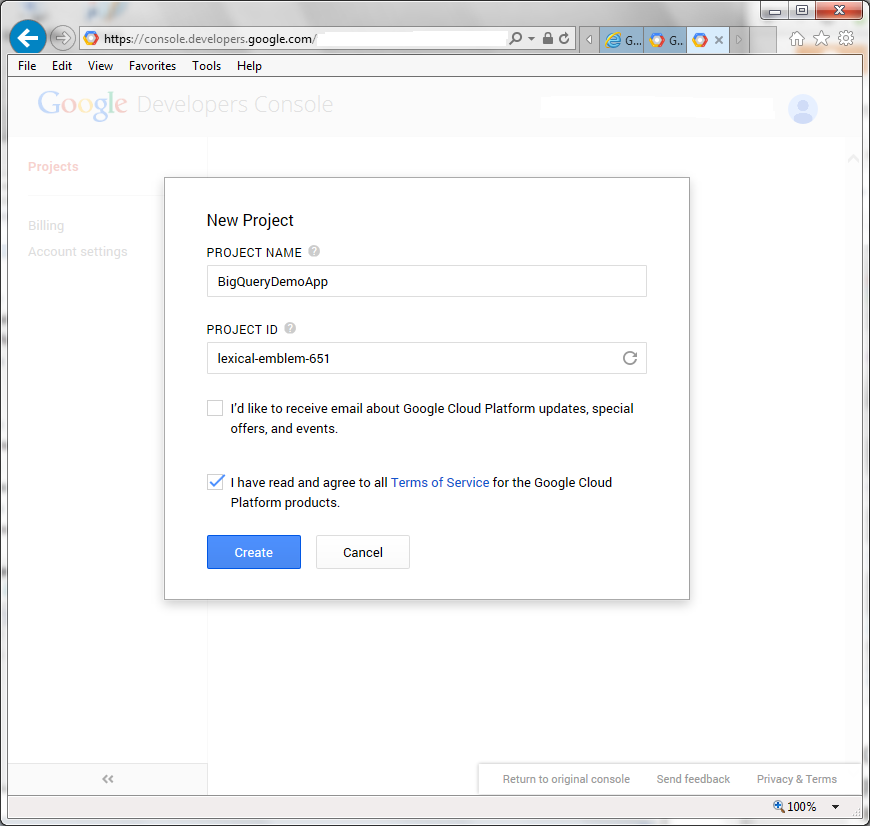Click the security lock icon in address bar

coord(548,38)
